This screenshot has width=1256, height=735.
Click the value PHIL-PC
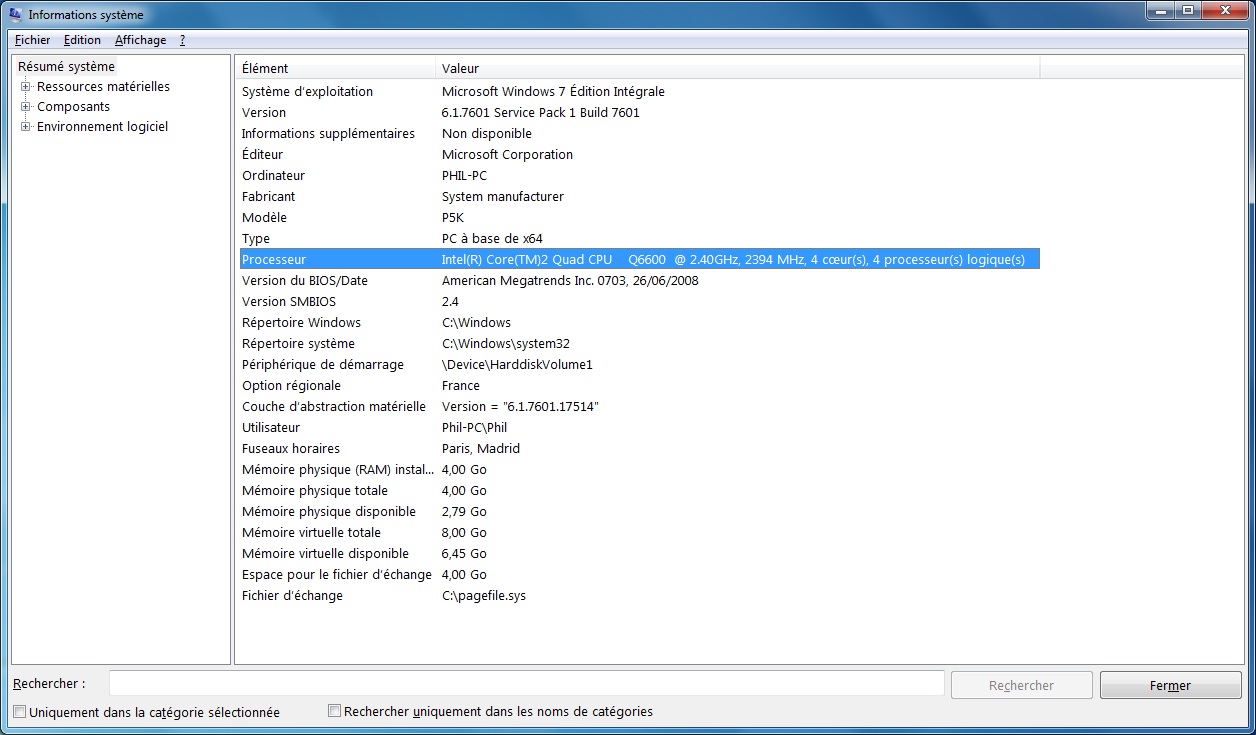pos(464,175)
